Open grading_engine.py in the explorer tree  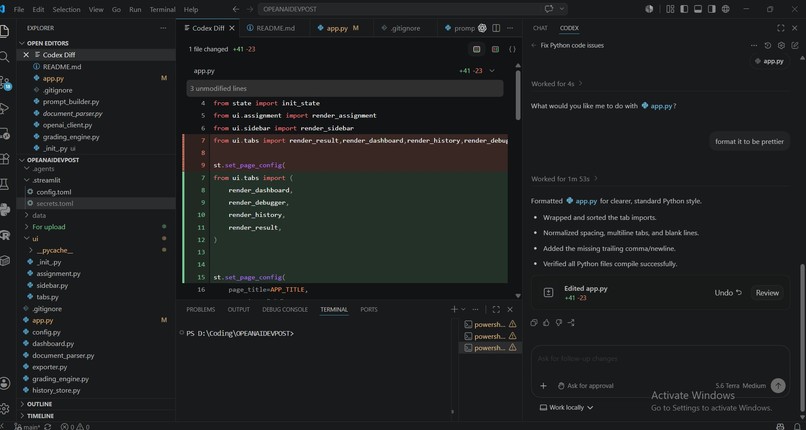pos(60,379)
